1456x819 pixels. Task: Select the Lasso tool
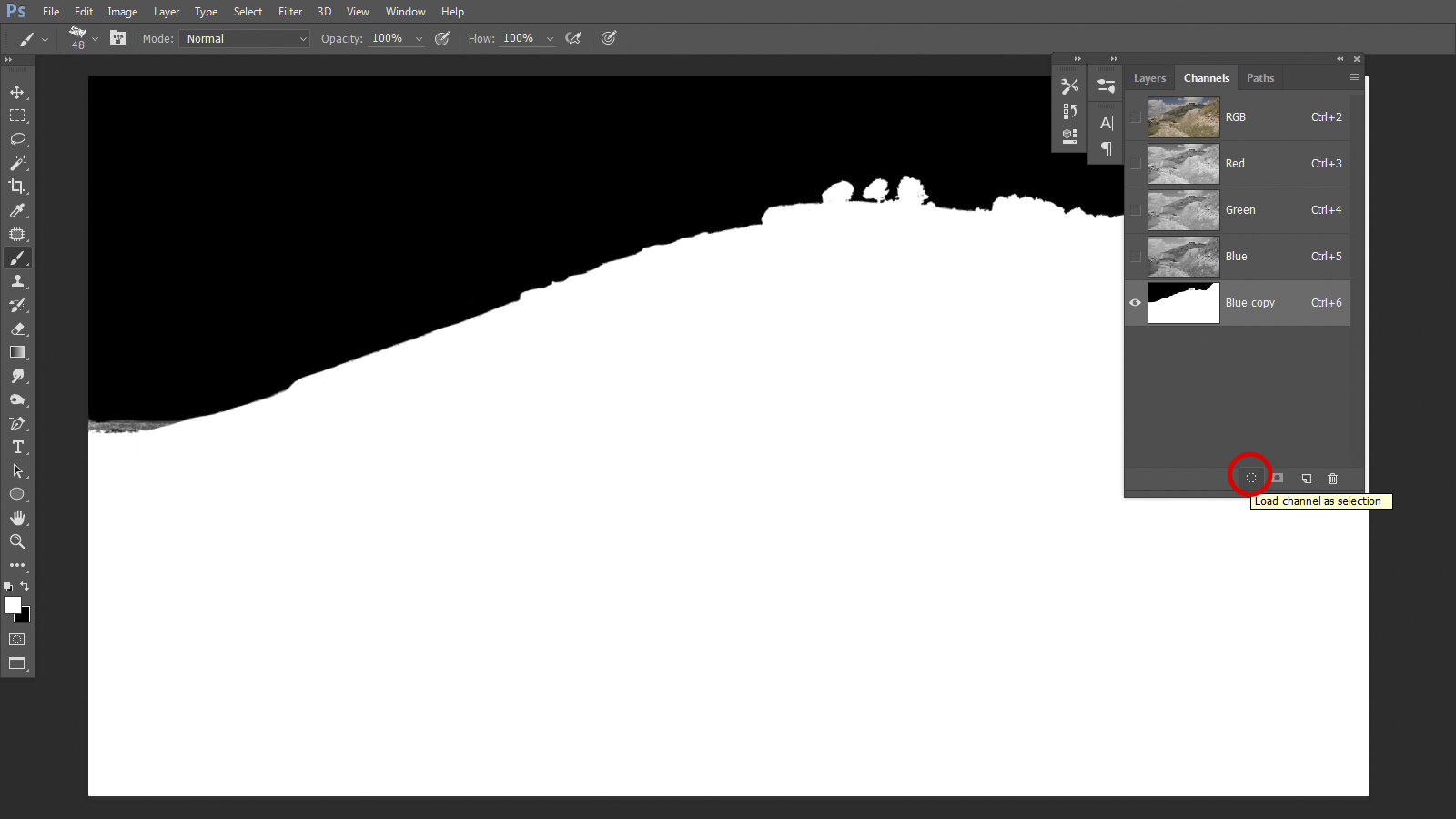[16, 139]
